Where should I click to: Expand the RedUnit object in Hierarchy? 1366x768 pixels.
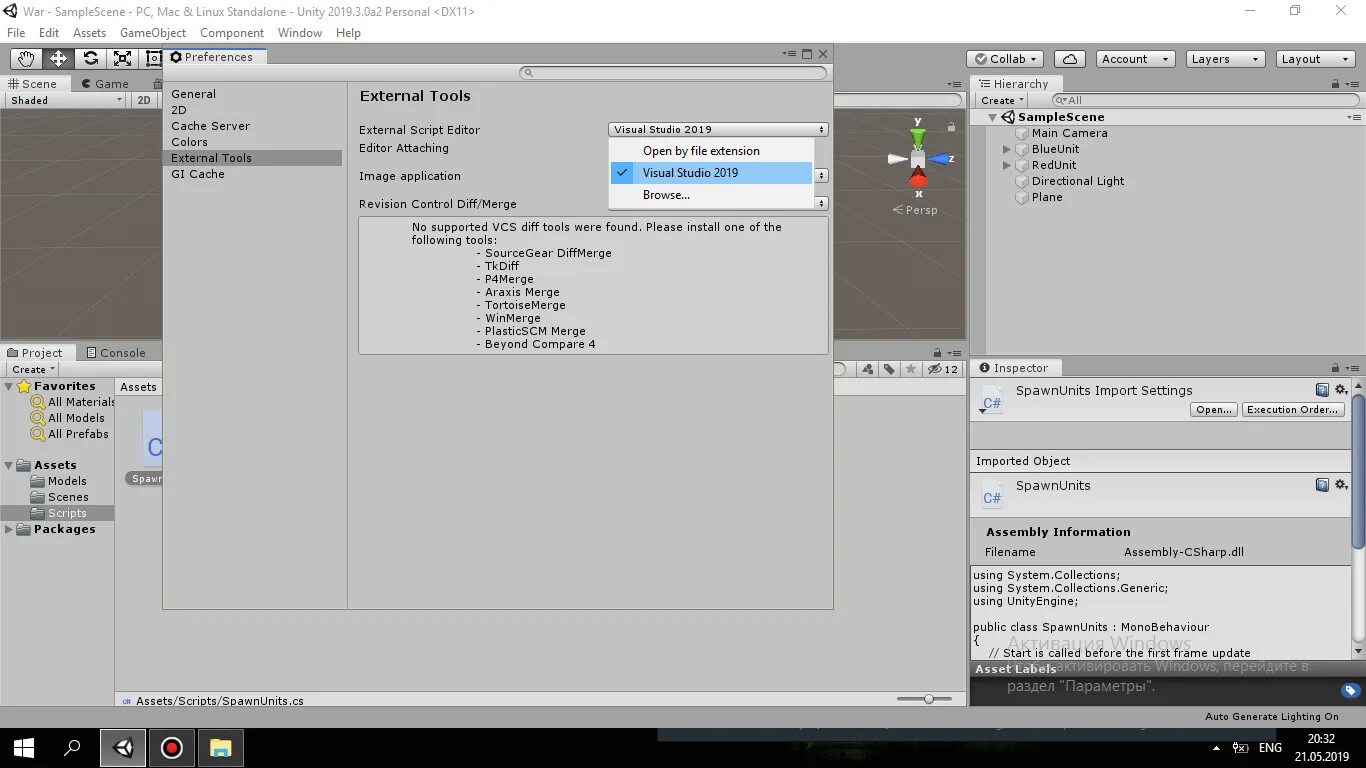click(1007, 165)
